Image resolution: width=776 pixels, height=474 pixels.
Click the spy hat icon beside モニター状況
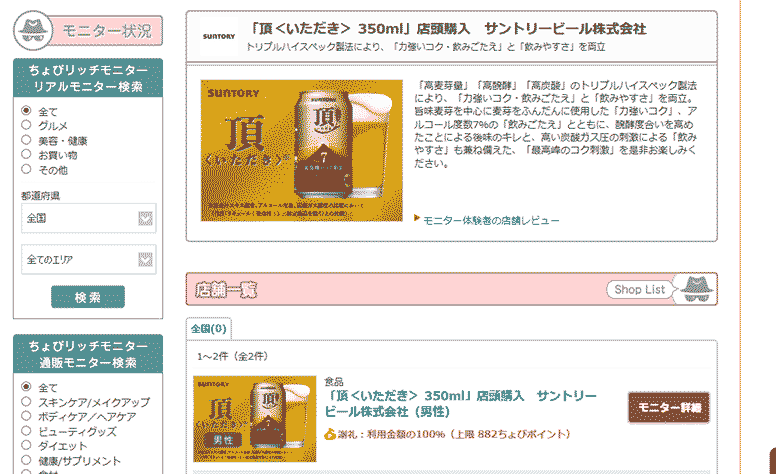tap(33, 31)
